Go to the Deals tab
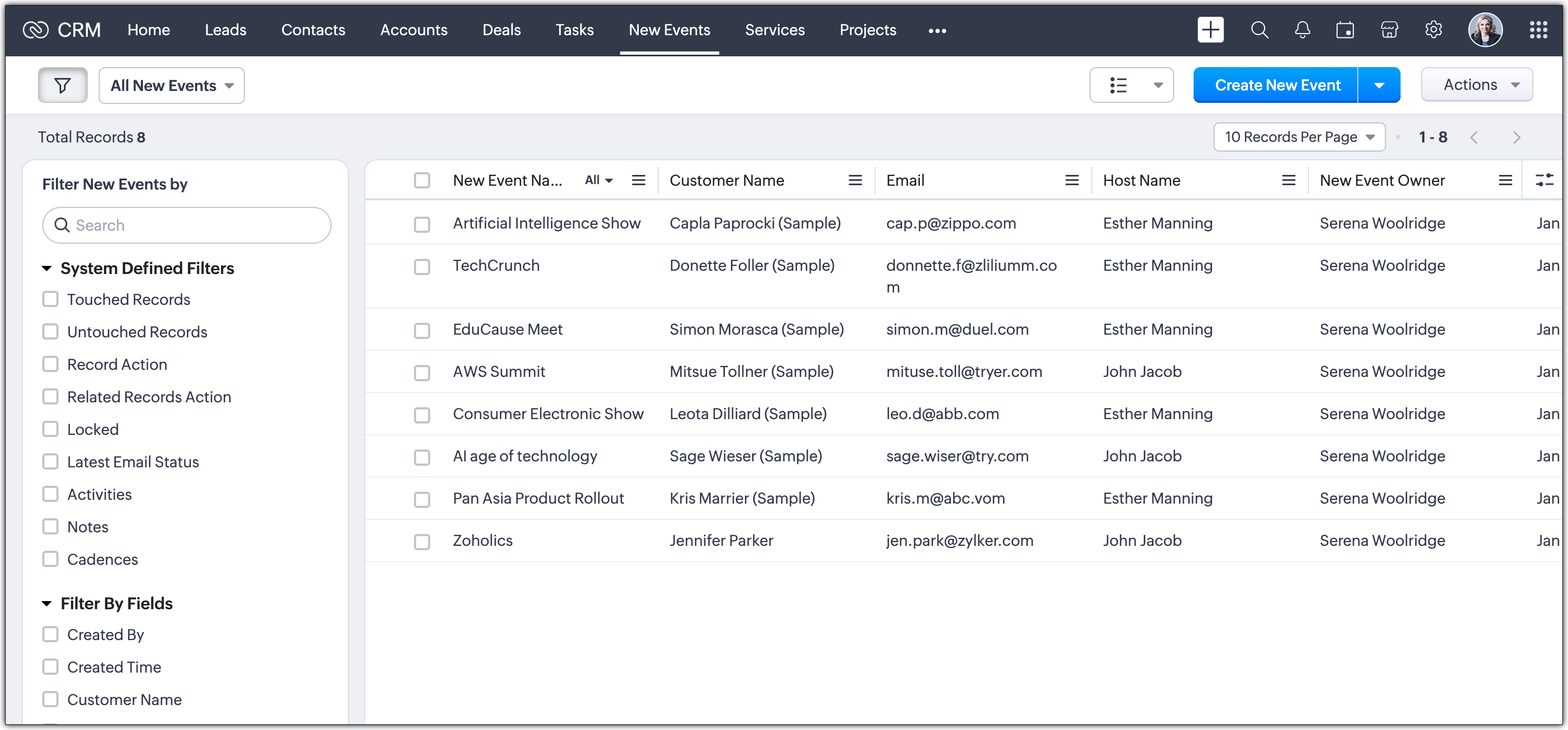 pyautogui.click(x=501, y=30)
